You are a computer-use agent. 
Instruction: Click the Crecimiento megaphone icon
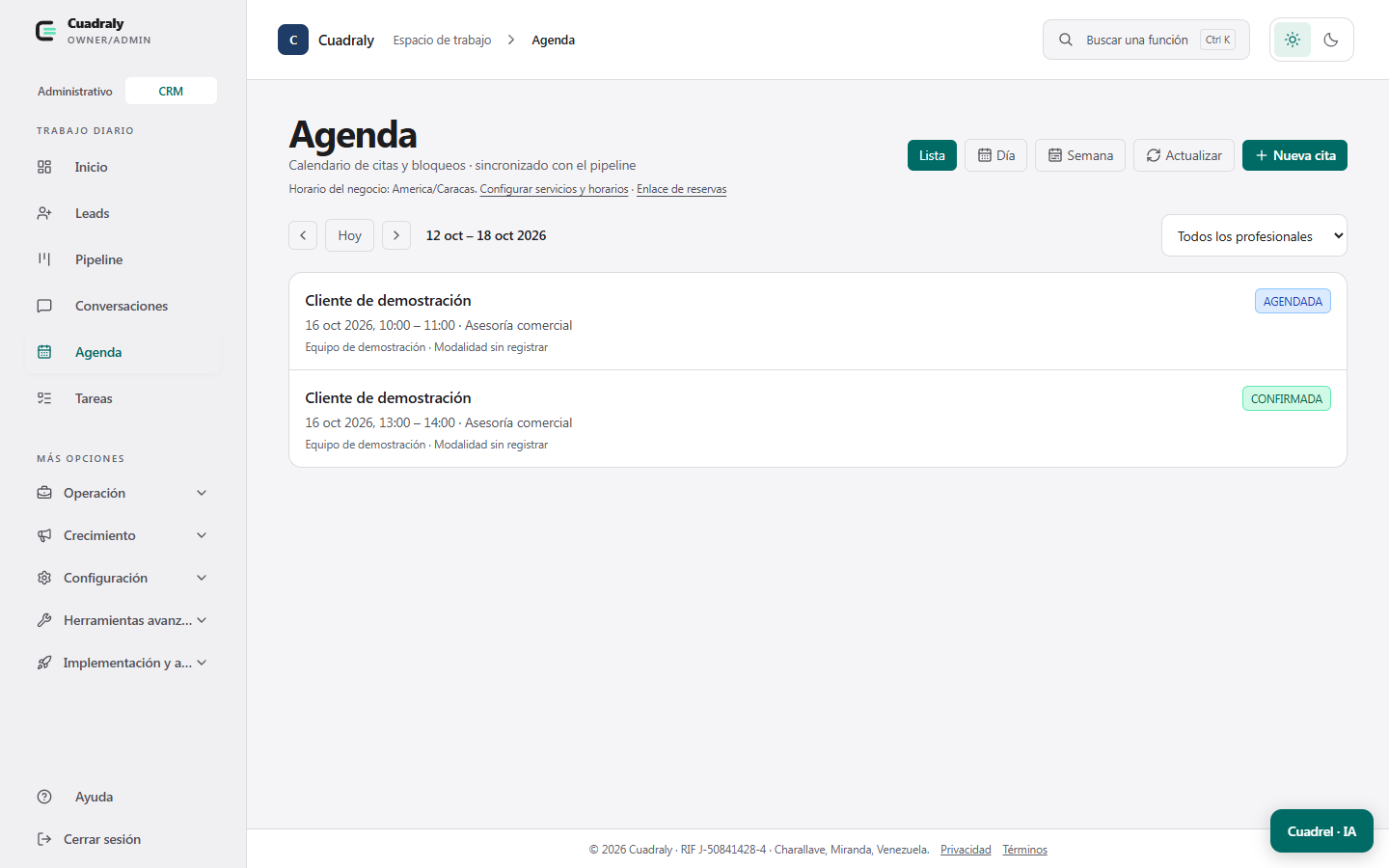pyautogui.click(x=44, y=535)
